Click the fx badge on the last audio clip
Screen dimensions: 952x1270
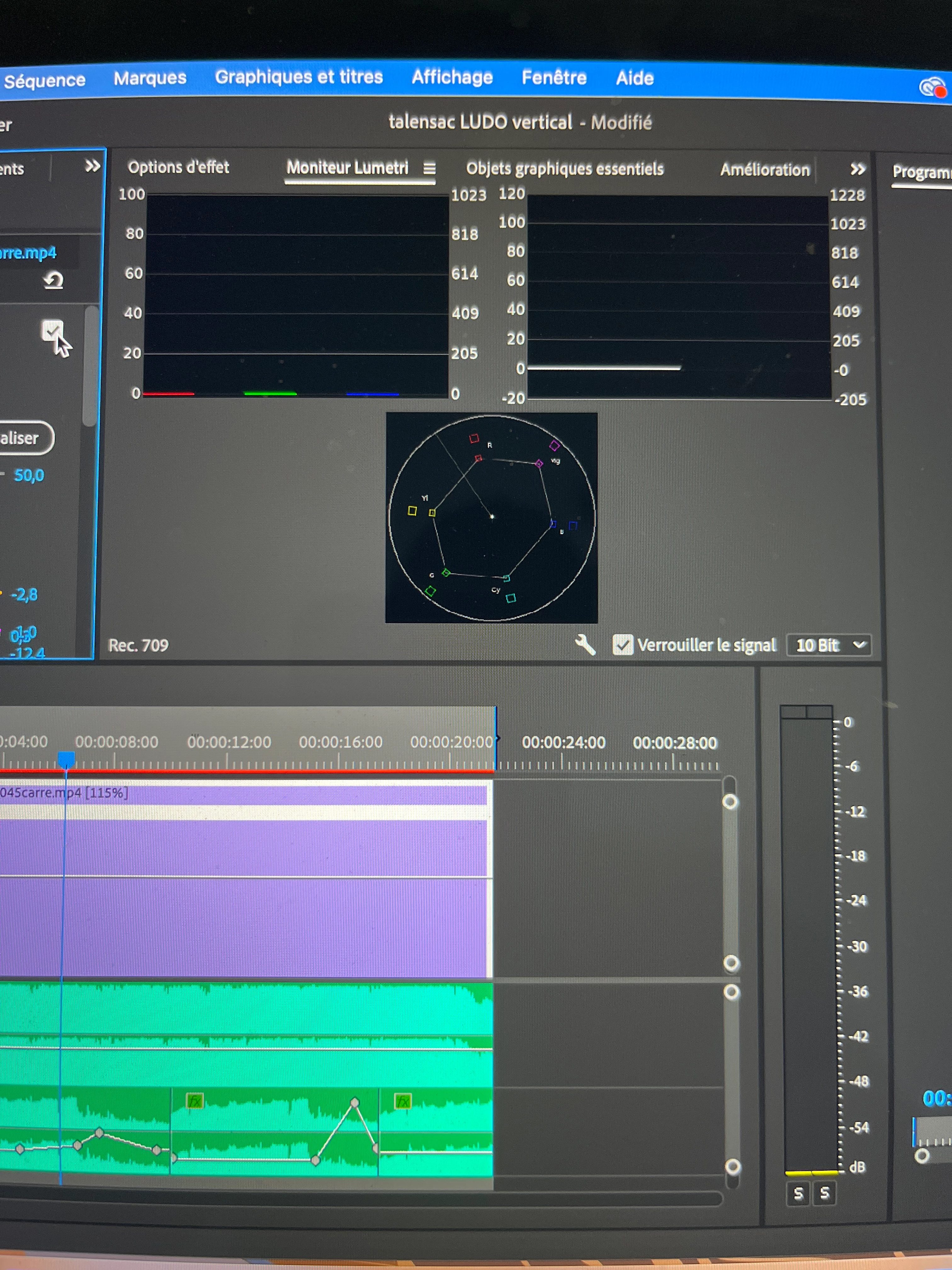click(403, 1101)
